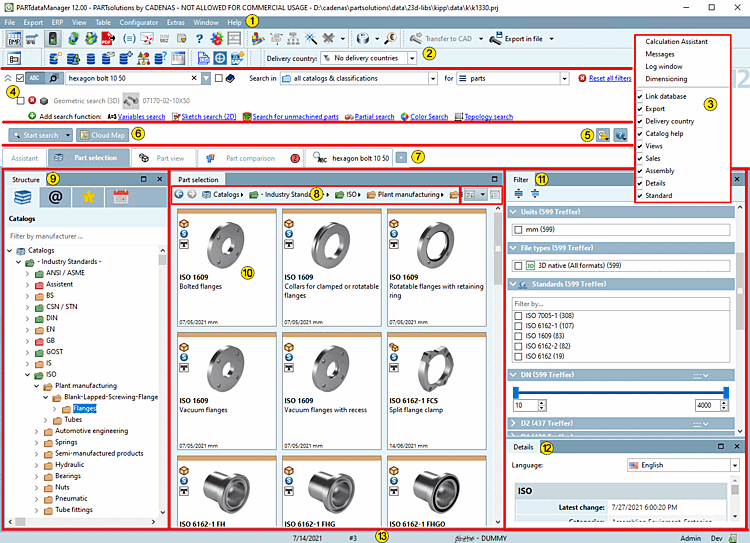Click the Filter by manufacturer field
Viewport: 750px width, 543px height.
pos(84,236)
